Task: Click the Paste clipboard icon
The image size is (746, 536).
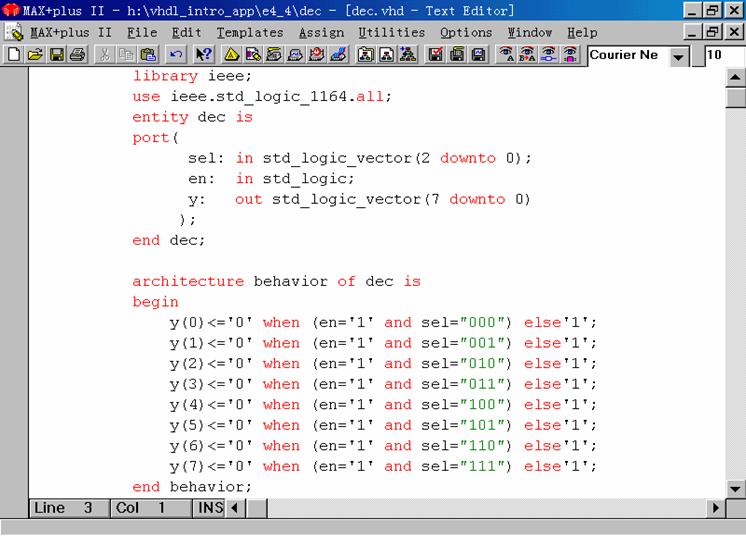Action: click(149, 55)
